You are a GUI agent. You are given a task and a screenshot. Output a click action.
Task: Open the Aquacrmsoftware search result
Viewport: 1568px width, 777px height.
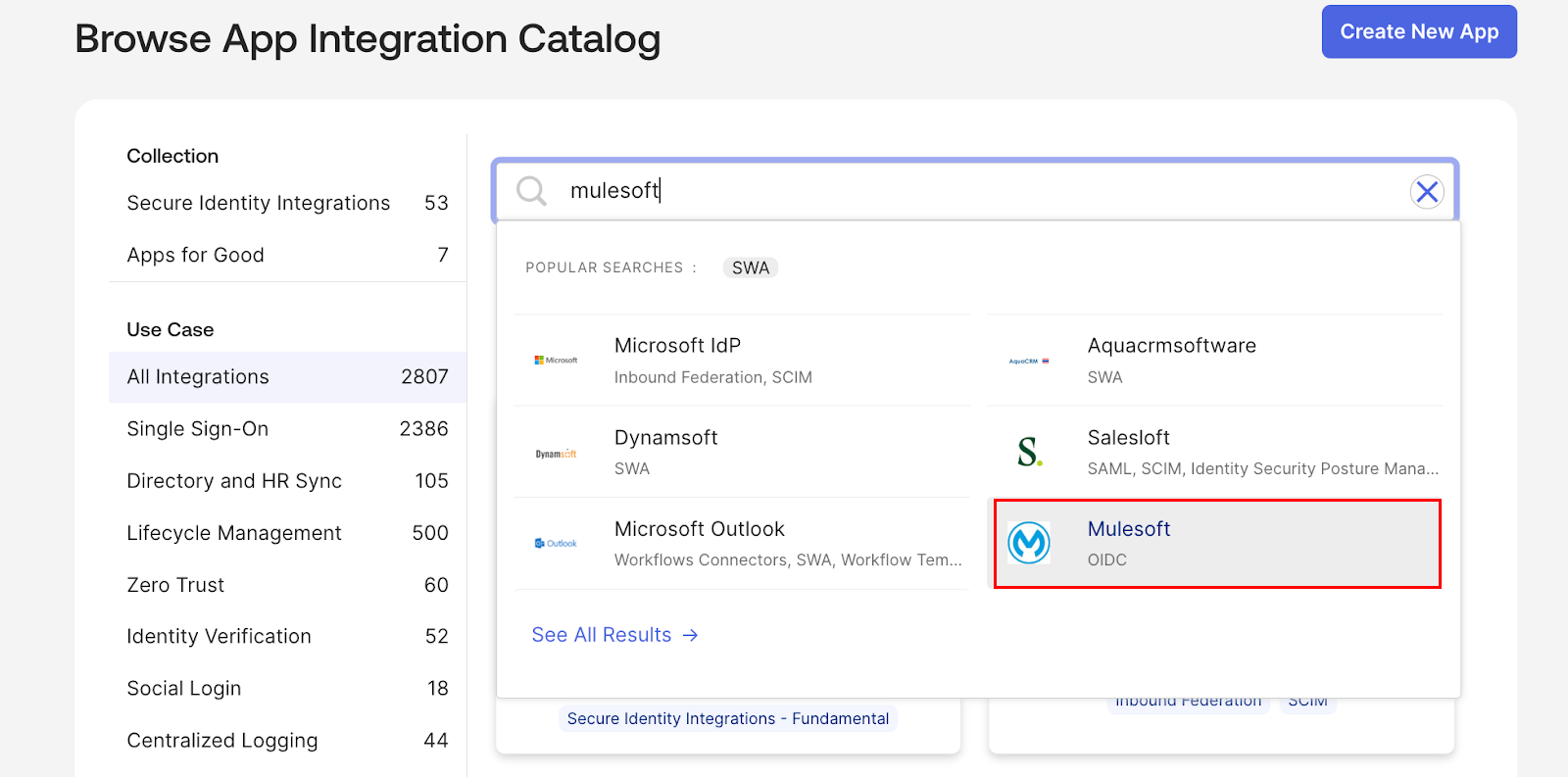[1215, 361]
